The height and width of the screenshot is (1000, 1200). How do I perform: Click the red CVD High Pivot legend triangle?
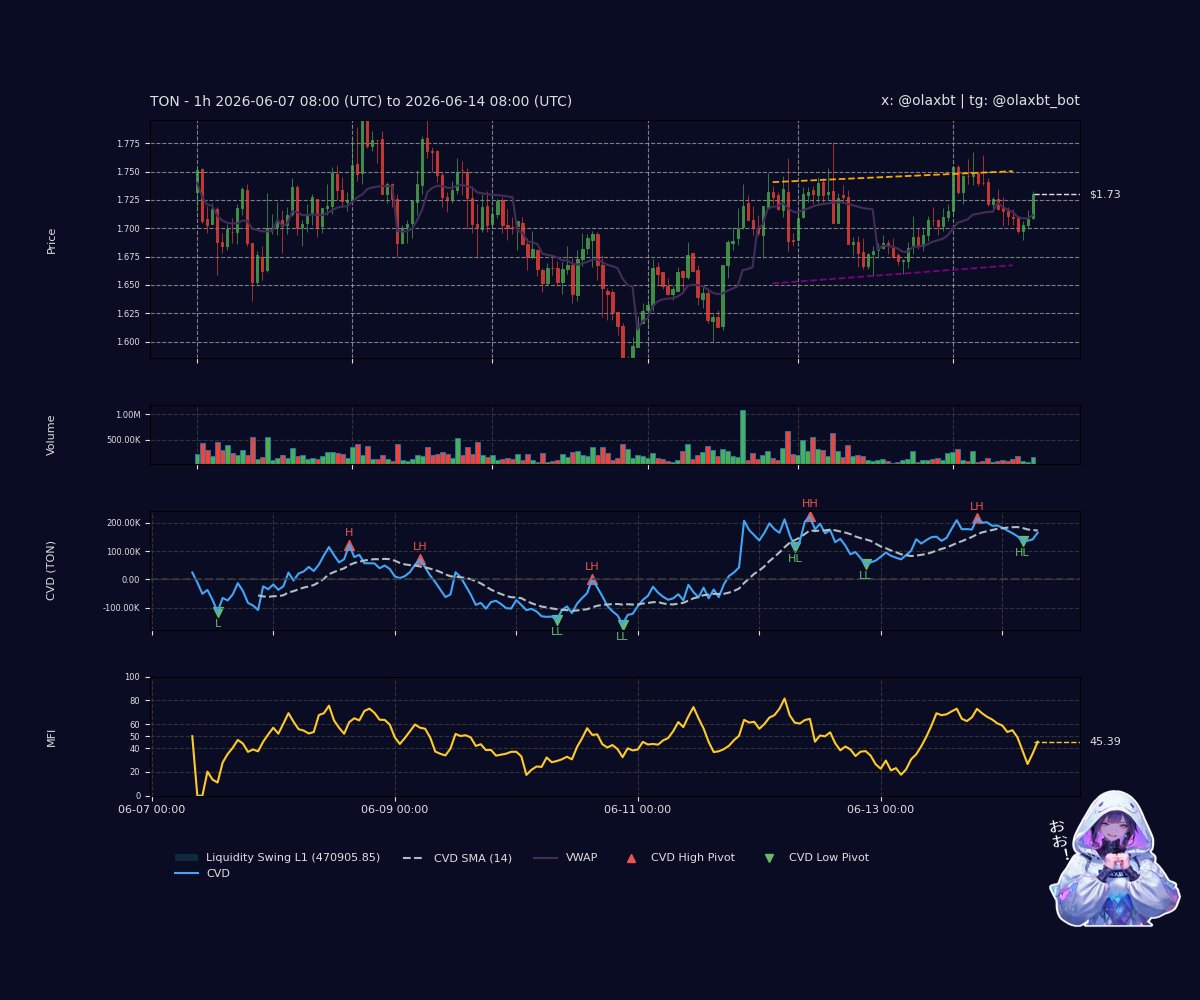pos(631,858)
